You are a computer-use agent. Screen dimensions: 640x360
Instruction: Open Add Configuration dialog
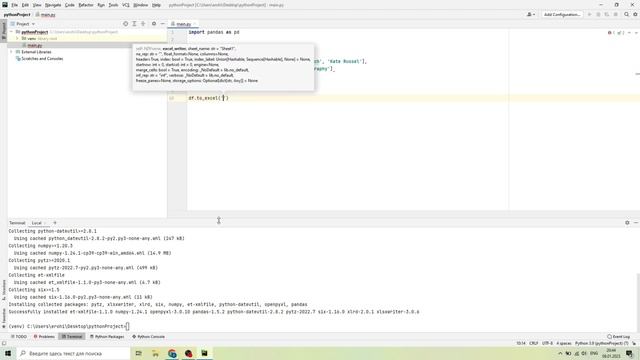pos(562,15)
